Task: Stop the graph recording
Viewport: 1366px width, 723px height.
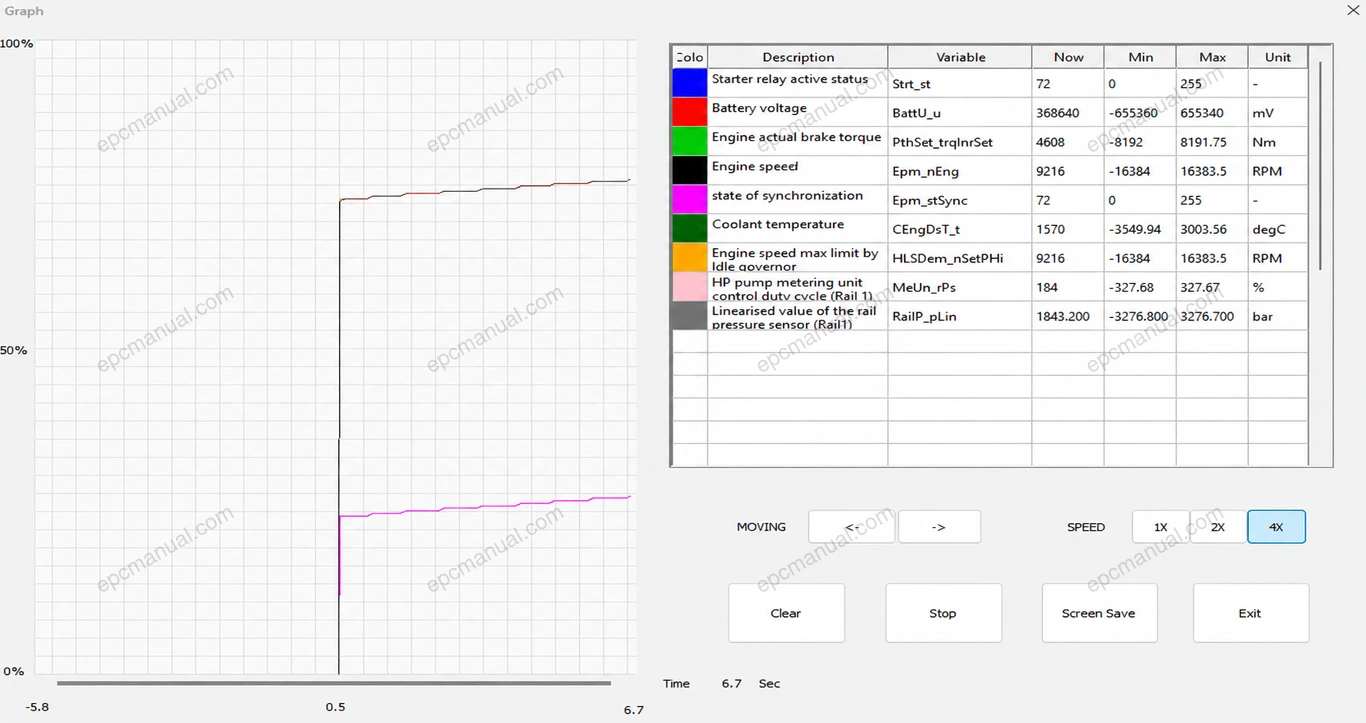Action: [943, 613]
